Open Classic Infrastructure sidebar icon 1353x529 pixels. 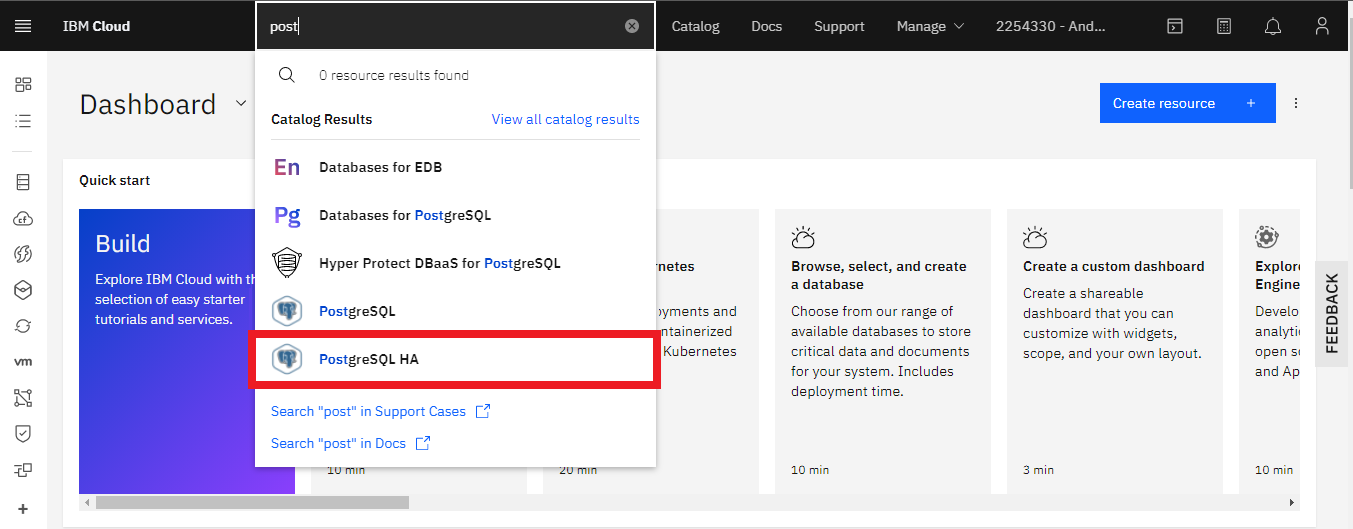[x=23, y=182]
